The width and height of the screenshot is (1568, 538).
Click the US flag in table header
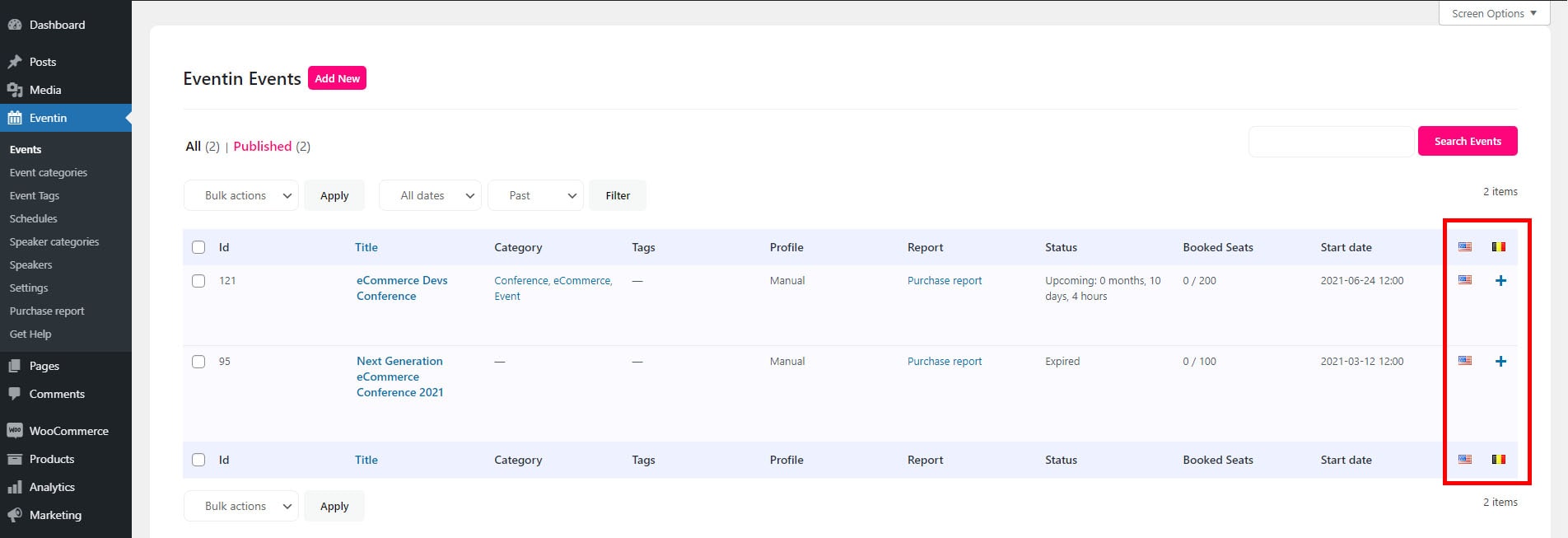[1465, 246]
